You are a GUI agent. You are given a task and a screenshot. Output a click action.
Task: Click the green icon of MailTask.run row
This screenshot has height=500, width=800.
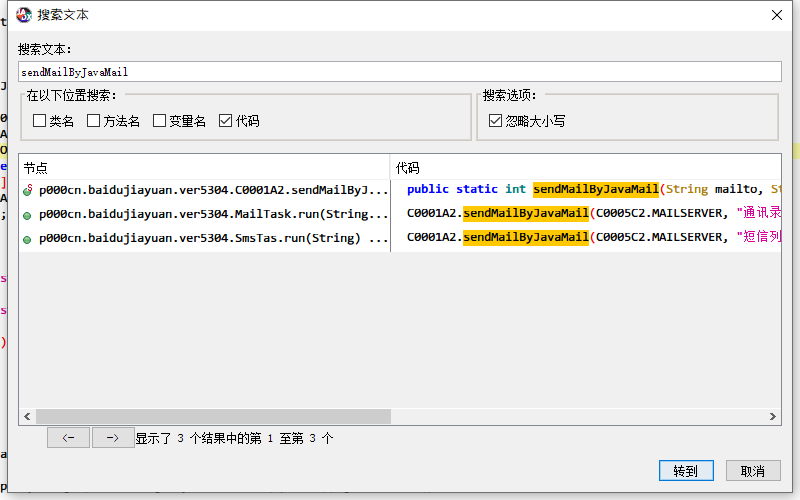[x=27, y=216]
